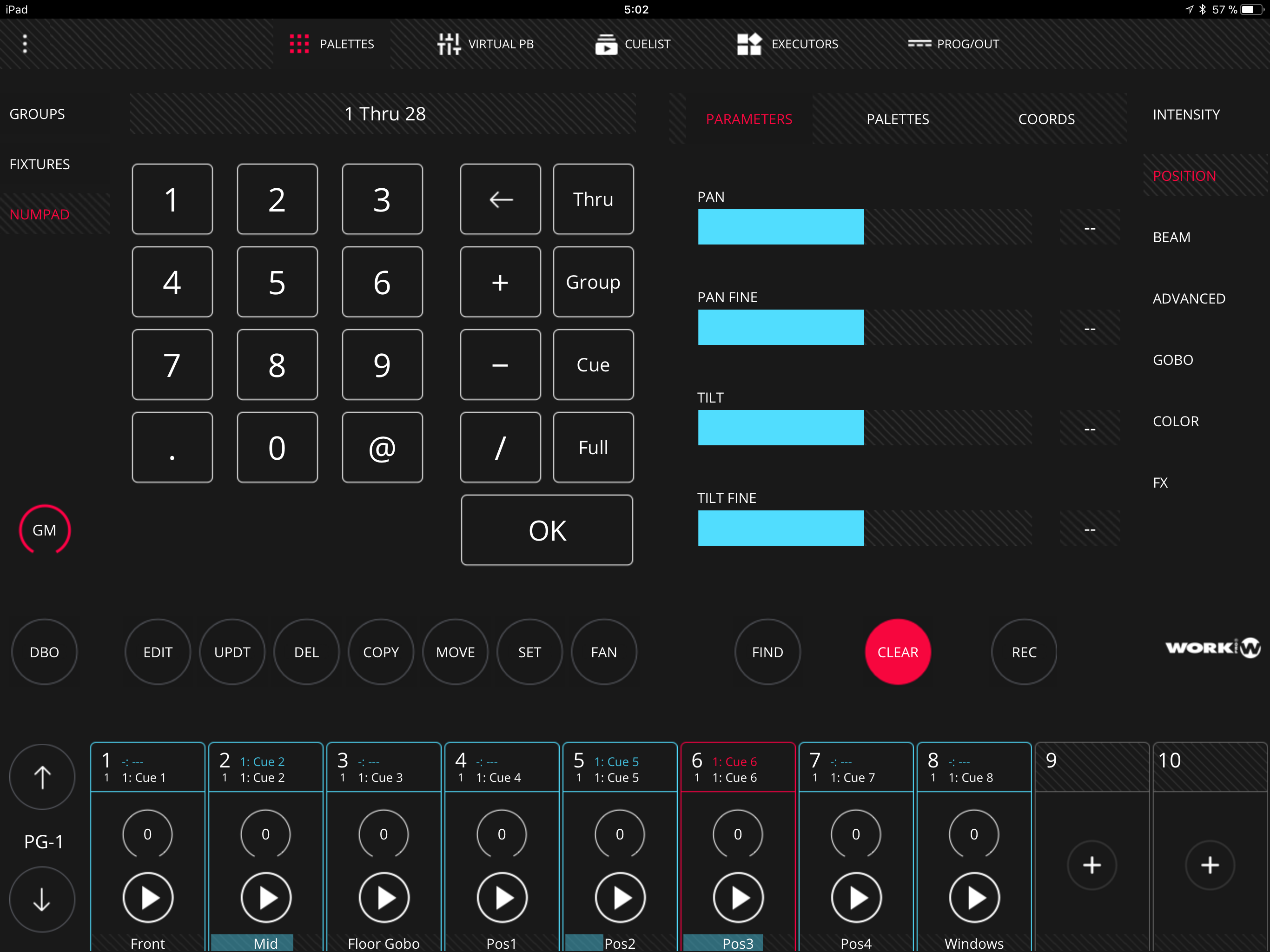1270x952 pixels.
Task: Switch to the COORDS tab
Action: pyautogui.click(x=1046, y=119)
